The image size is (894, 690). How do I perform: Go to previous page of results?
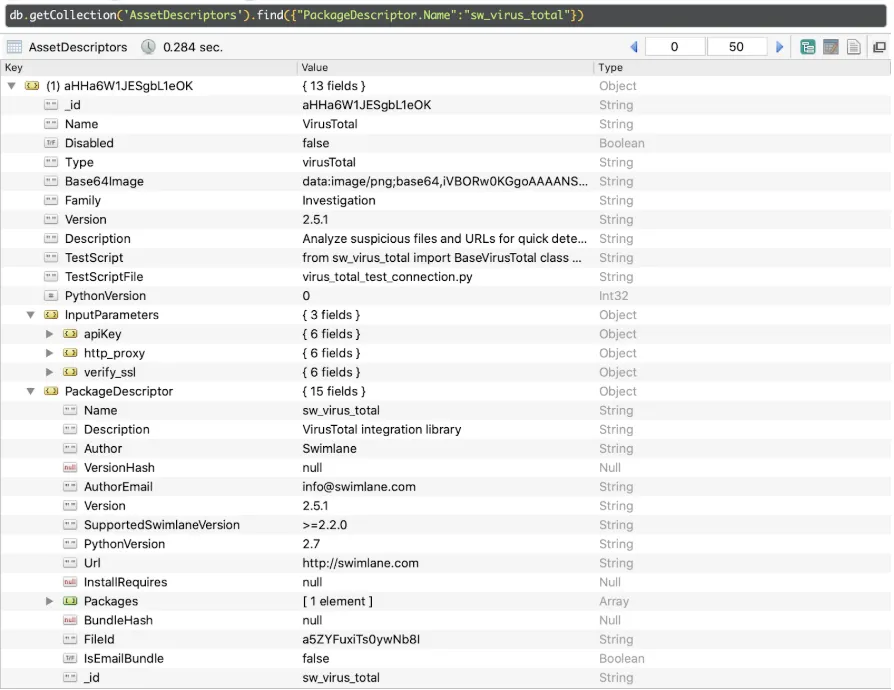(634, 47)
